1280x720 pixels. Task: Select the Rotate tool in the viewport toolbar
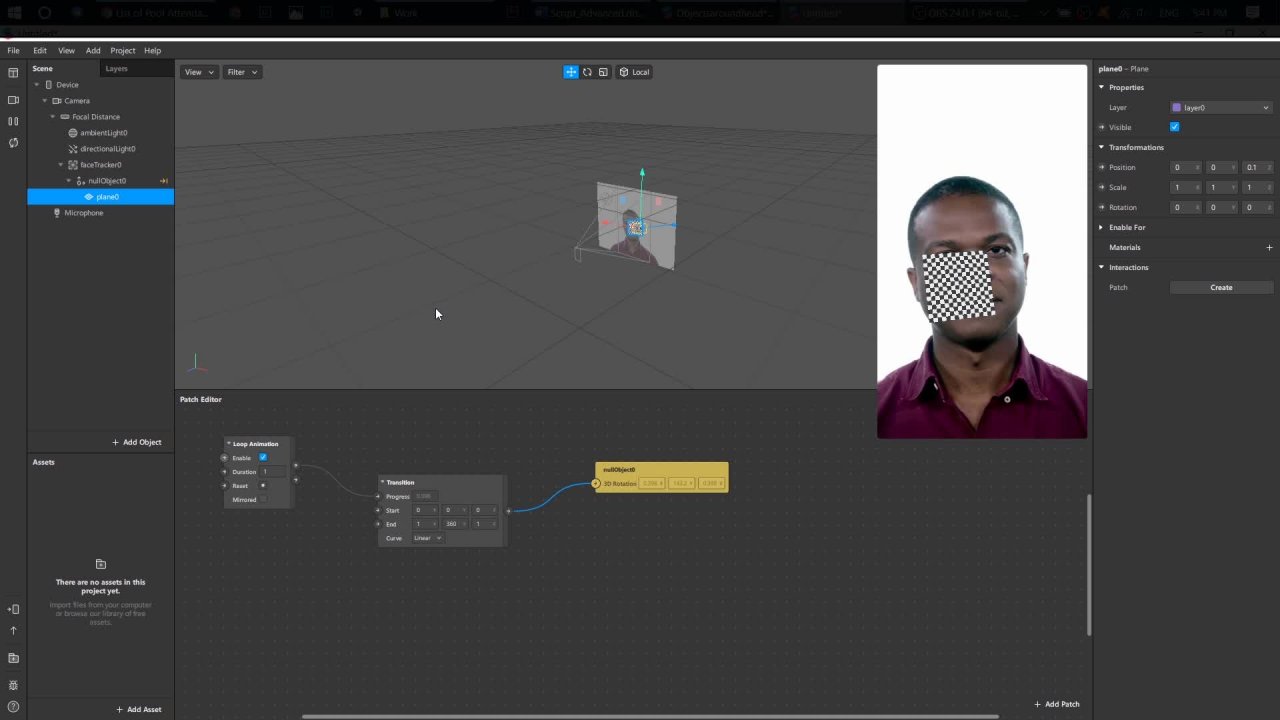(587, 71)
